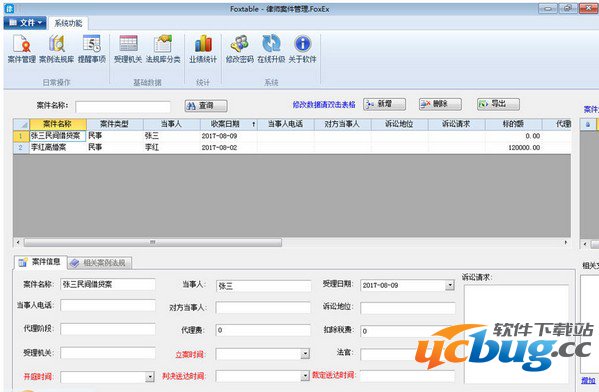599x392 pixels.
Task: Click 诉讼地位 input field
Action: pos(408,308)
